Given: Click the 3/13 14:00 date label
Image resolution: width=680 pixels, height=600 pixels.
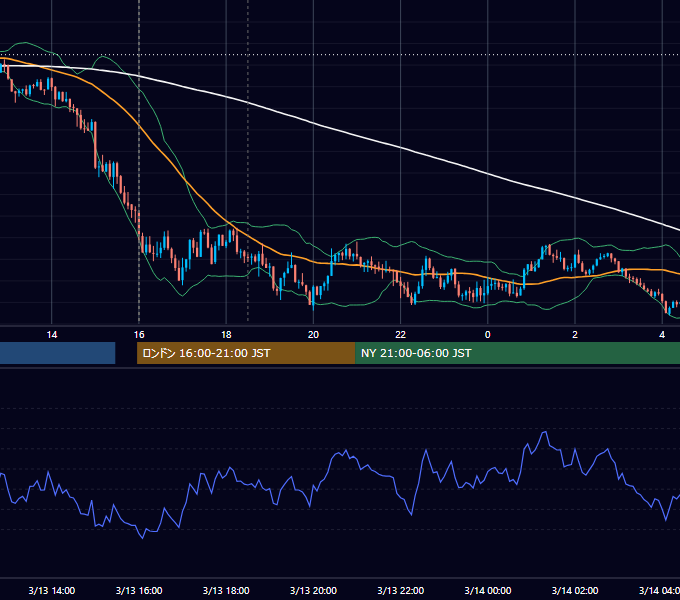Looking at the screenshot, I should (52, 590).
